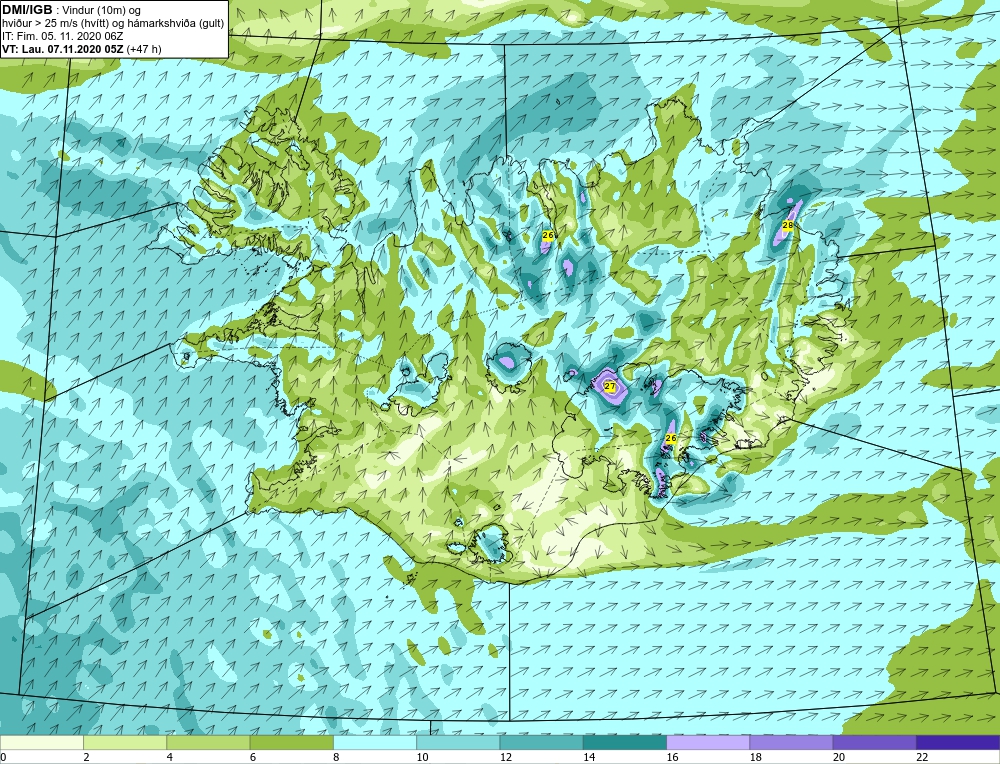1000x764 pixels.
Task: Click the 26 gust label nearest the 28 label
Action: point(548,235)
